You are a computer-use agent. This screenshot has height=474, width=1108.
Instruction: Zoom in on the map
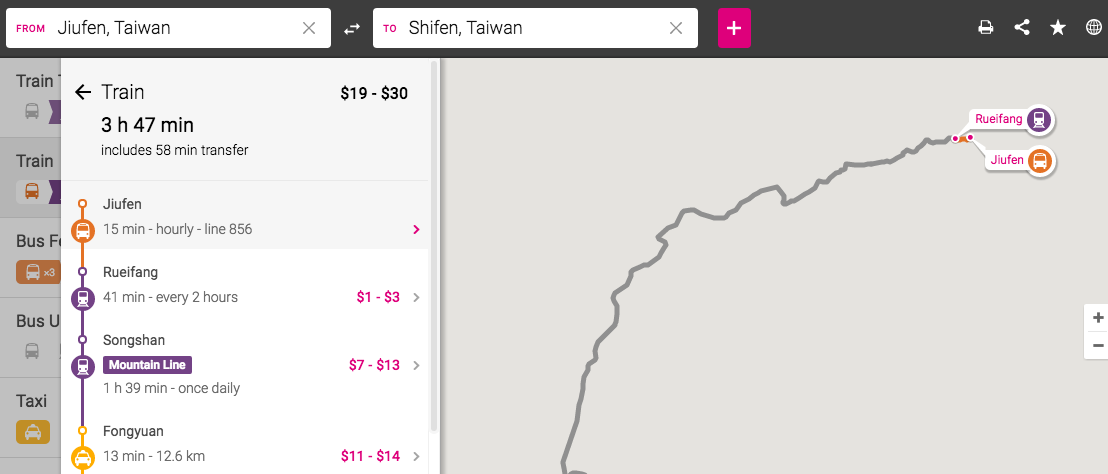1098,318
